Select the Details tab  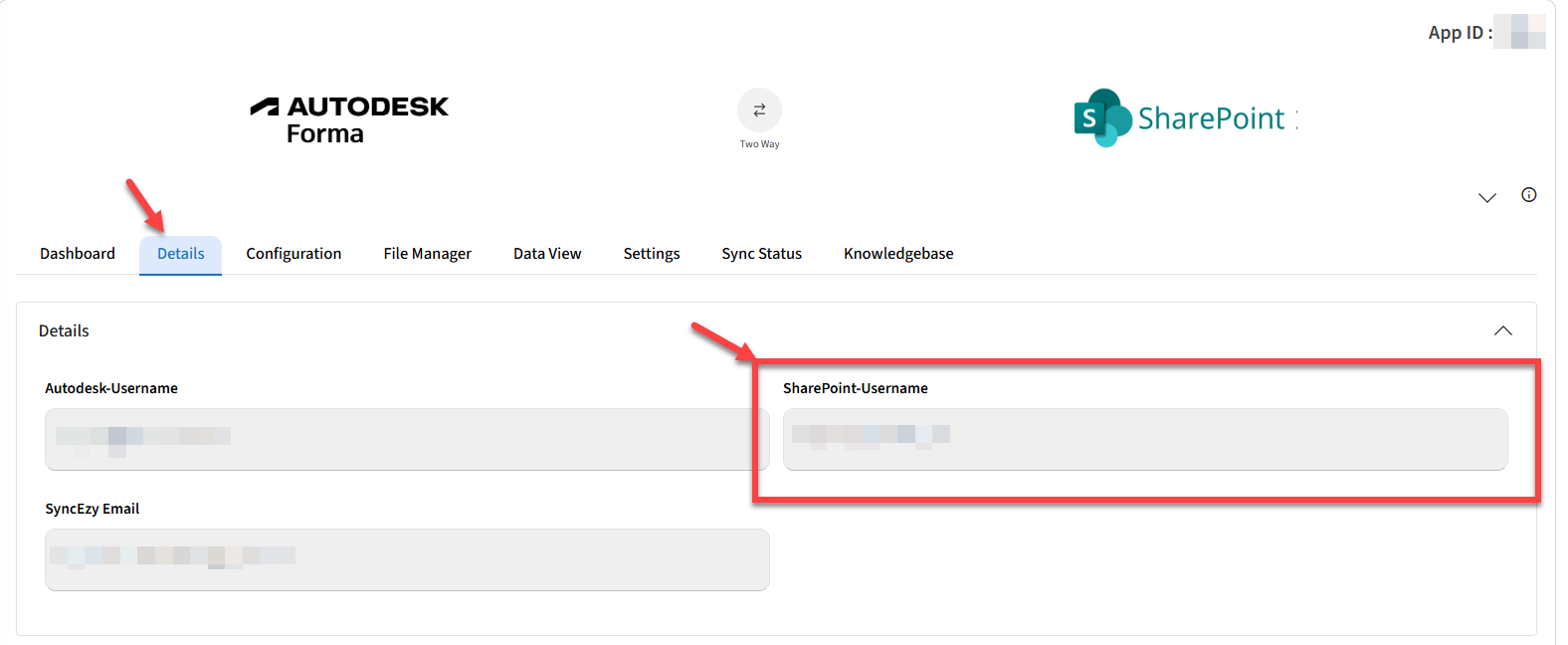[x=180, y=254]
